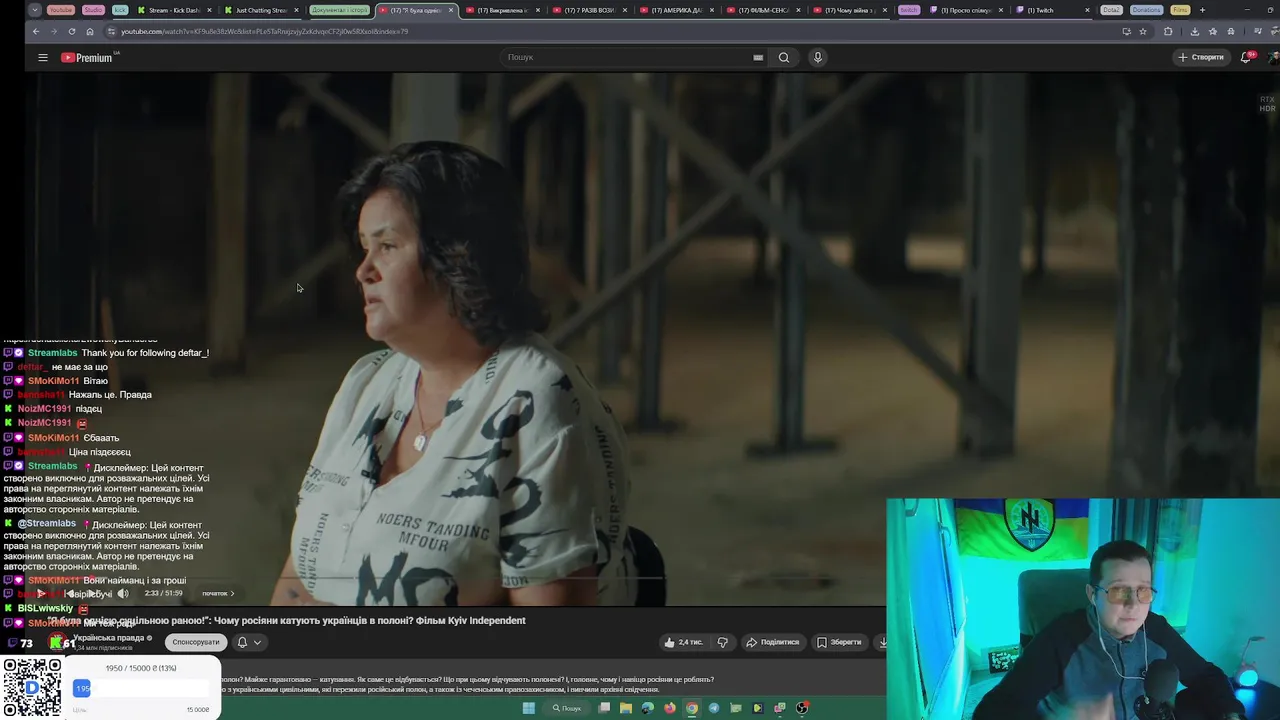Switch to (17) АМЕРИКА ДА tab
The height and width of the screenshot is (720, 1280).
[675, 10]
